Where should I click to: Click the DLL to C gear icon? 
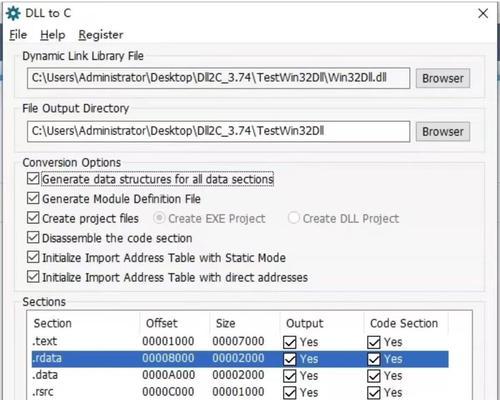tap(13, 14)
